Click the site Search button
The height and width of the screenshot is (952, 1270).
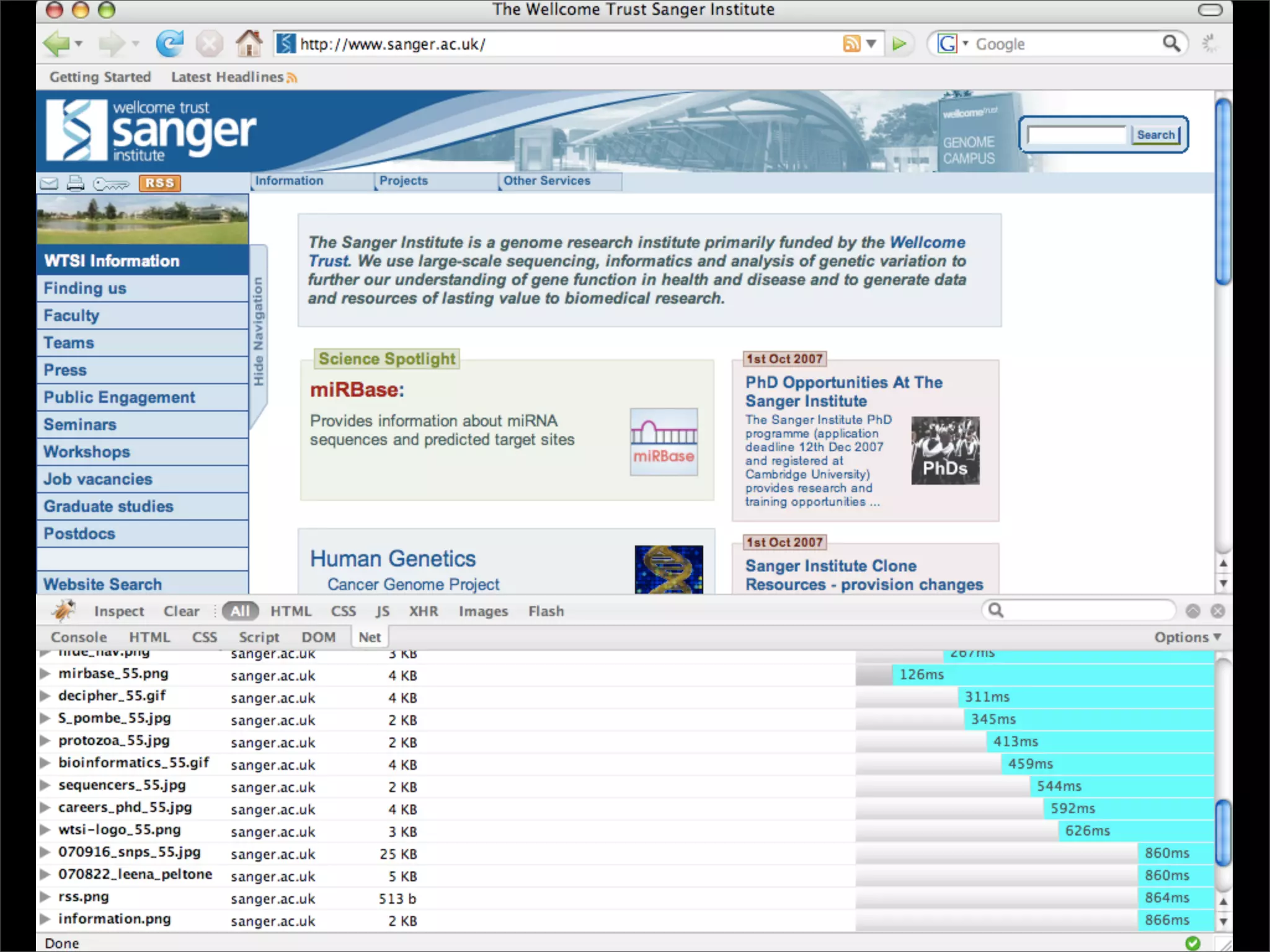point(1155,134)
